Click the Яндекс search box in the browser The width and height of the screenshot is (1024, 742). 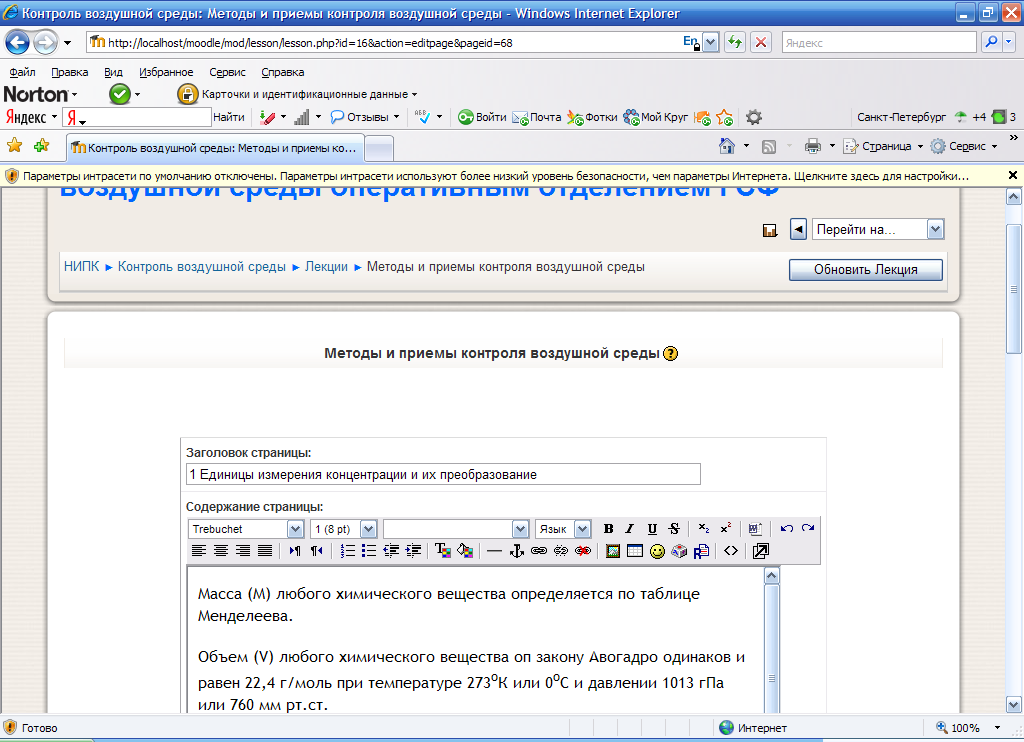click(879, 43)
